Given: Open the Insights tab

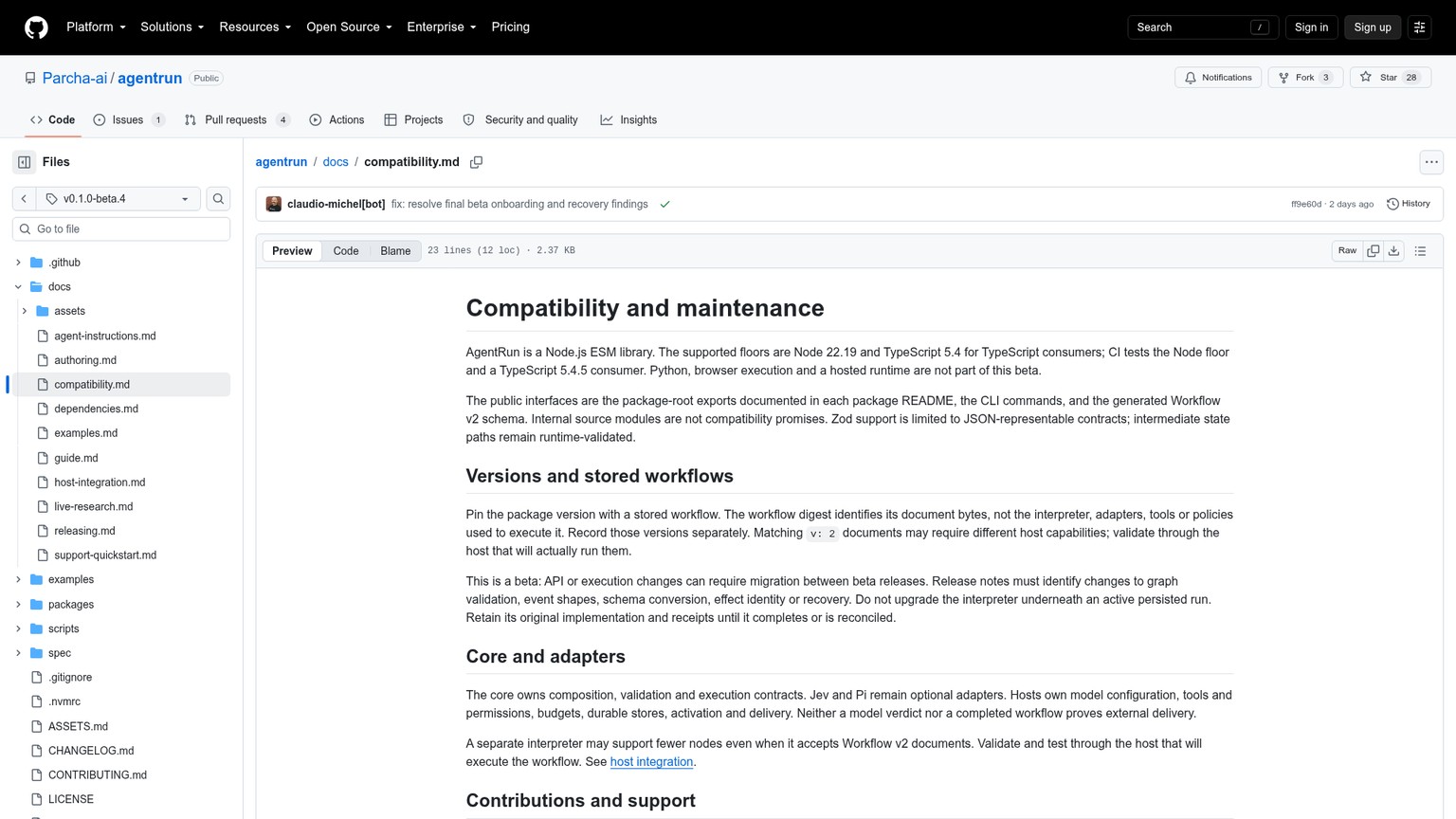Looking at the screenshot, I should click(x=628, y=120).
